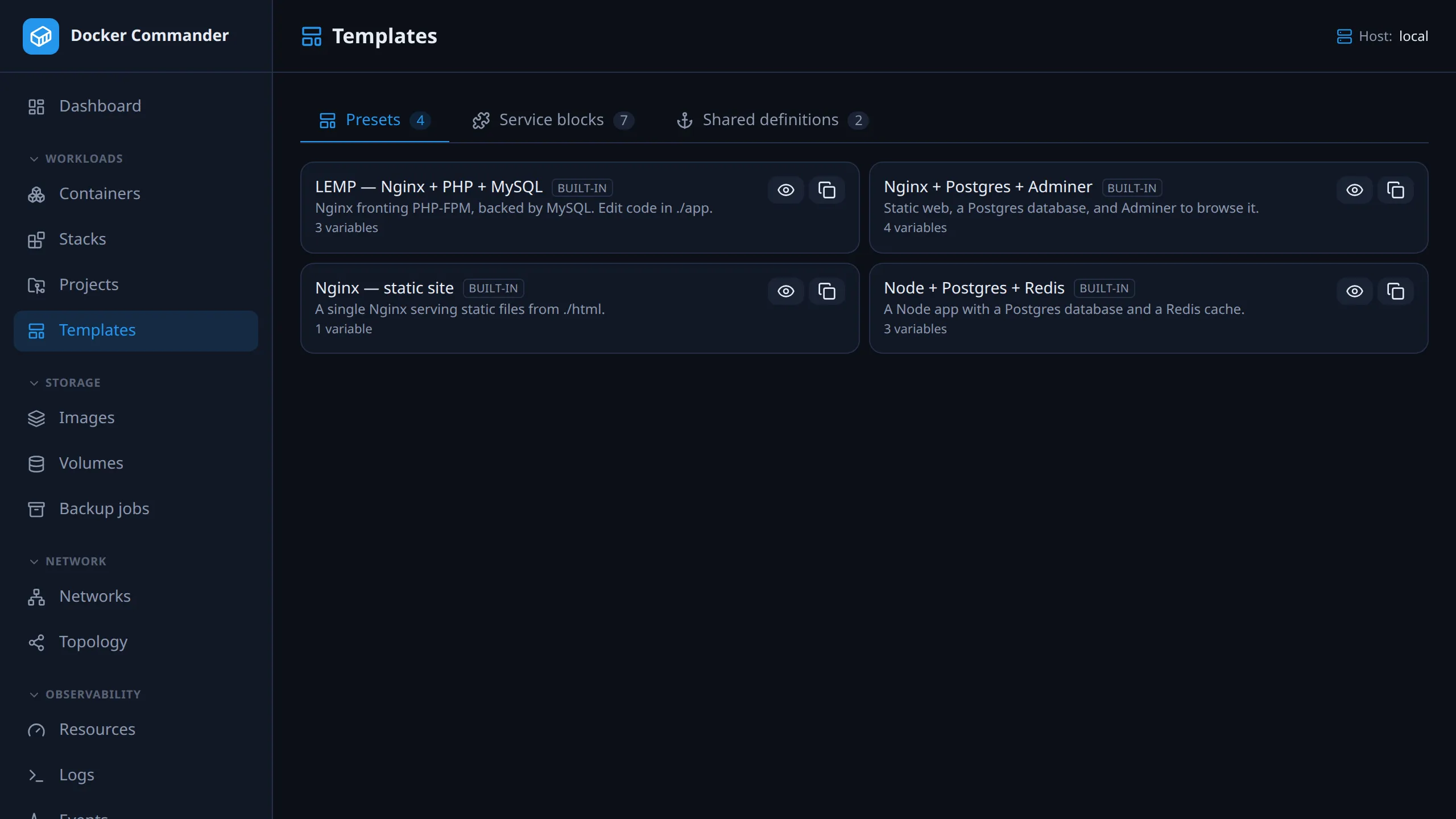Click the '4 variables' text
This screenshot has width=1456, height=819.
[915, 227]
